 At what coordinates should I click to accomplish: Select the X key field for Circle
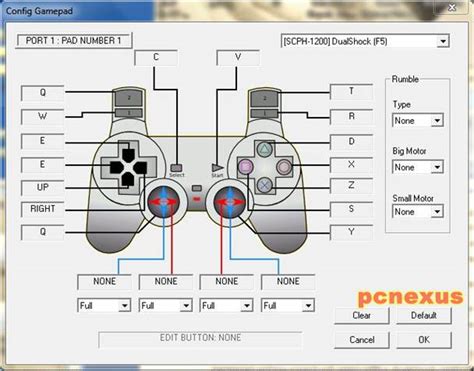pyautogui.click(x=351, y=164)
